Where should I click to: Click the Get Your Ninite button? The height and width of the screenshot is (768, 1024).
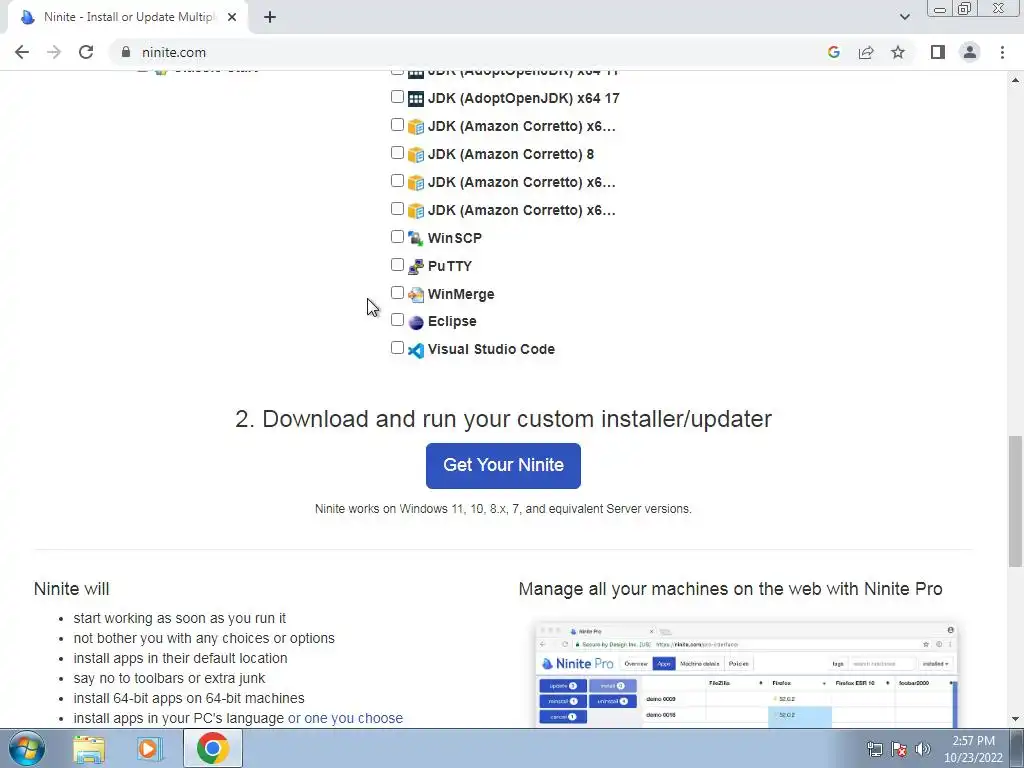(x=503, y=466)
